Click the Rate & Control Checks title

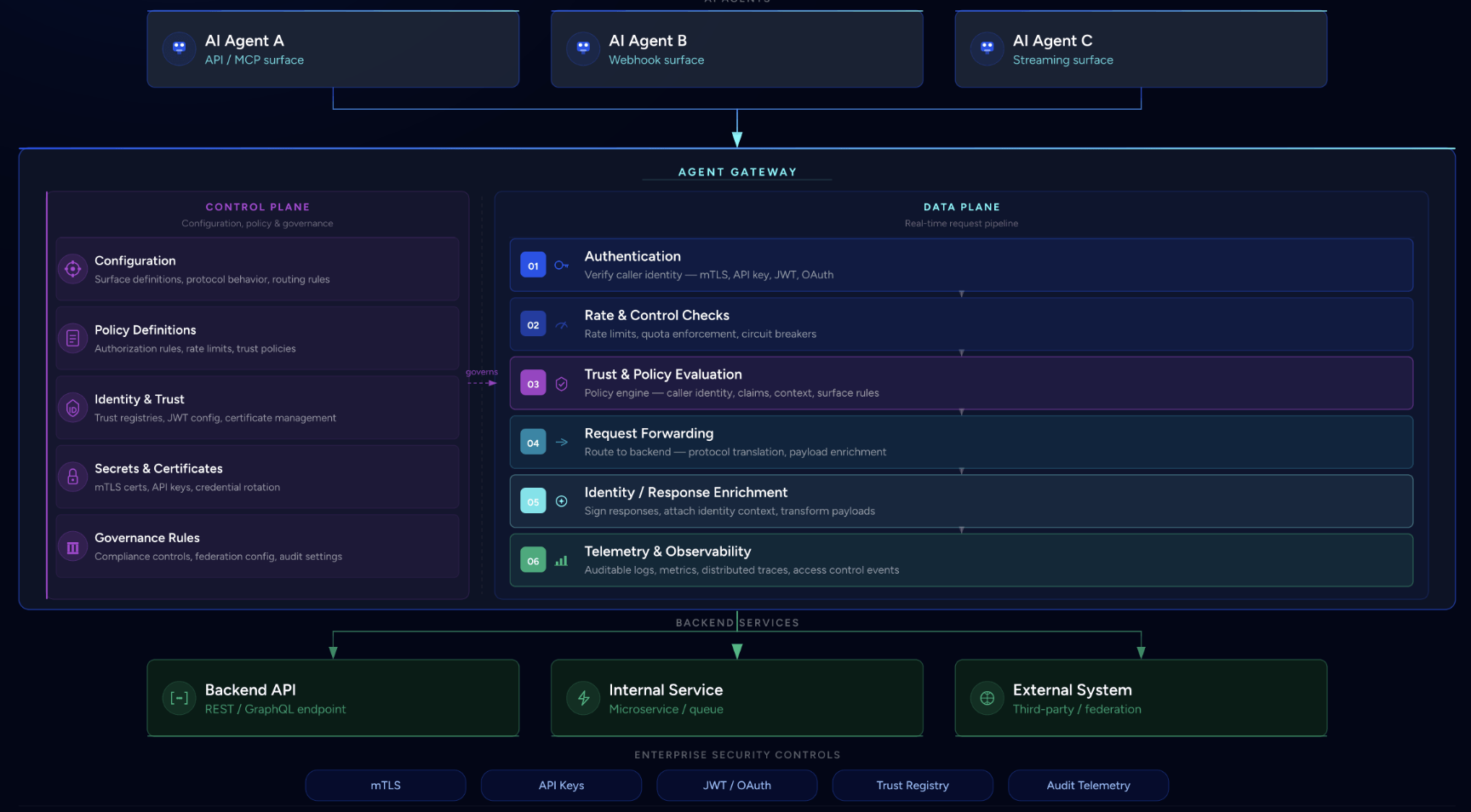point(656,316)
